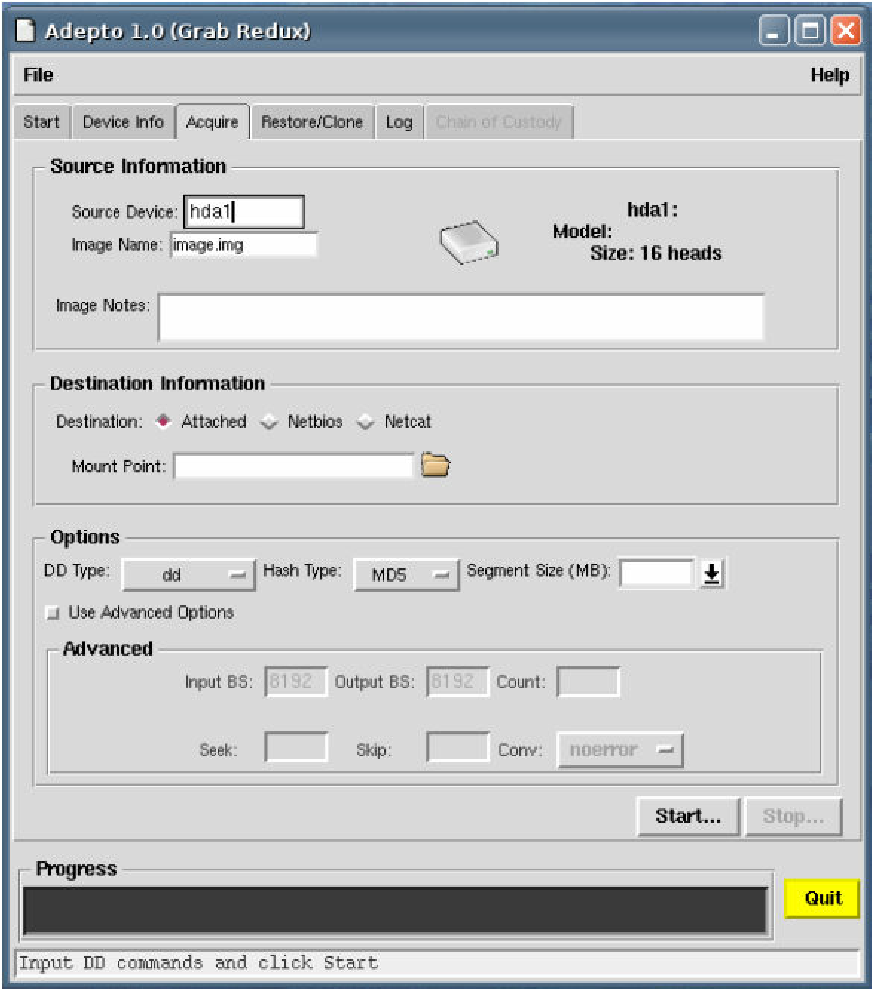The image size is (872, 989).
Task: Select the Netbios destination option
Action: pos(269,422)
